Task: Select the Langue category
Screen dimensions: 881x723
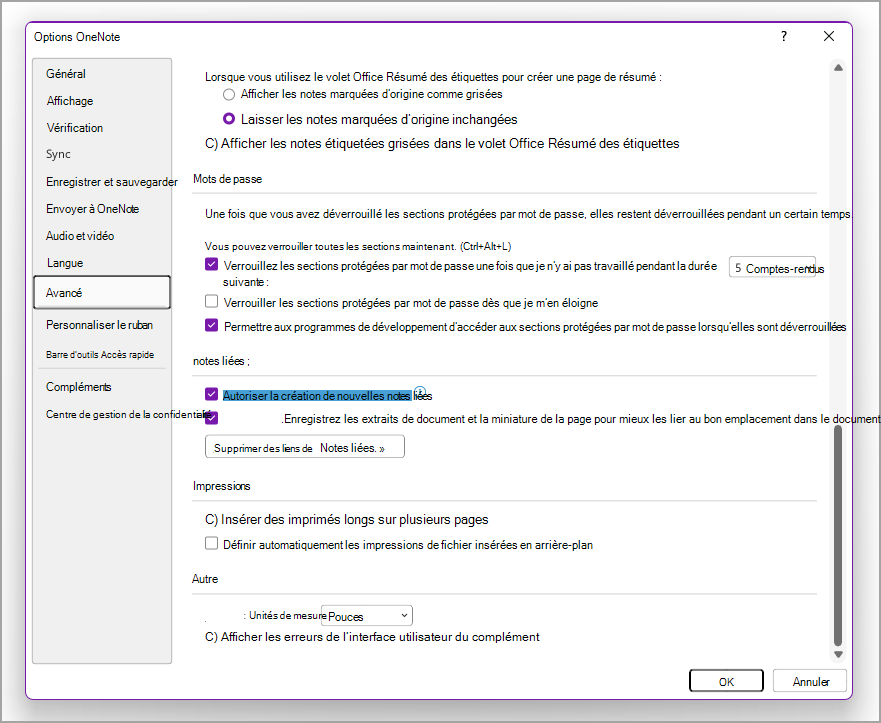Action: pyautogui.click(x=64, y=263)
